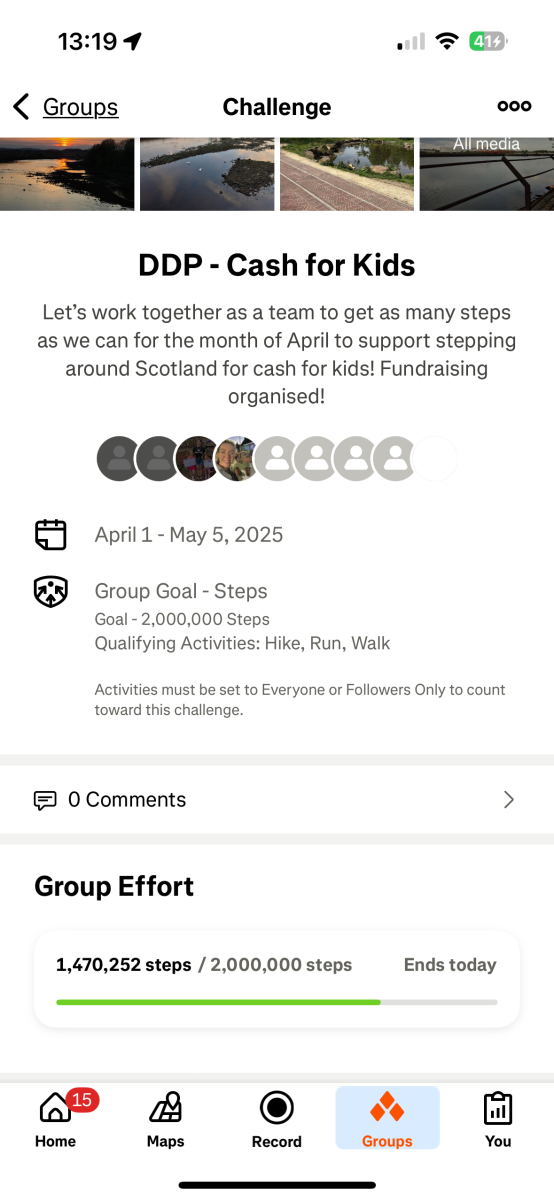
Task: Tap the Record activity button icon
Action: point(276,1108)
